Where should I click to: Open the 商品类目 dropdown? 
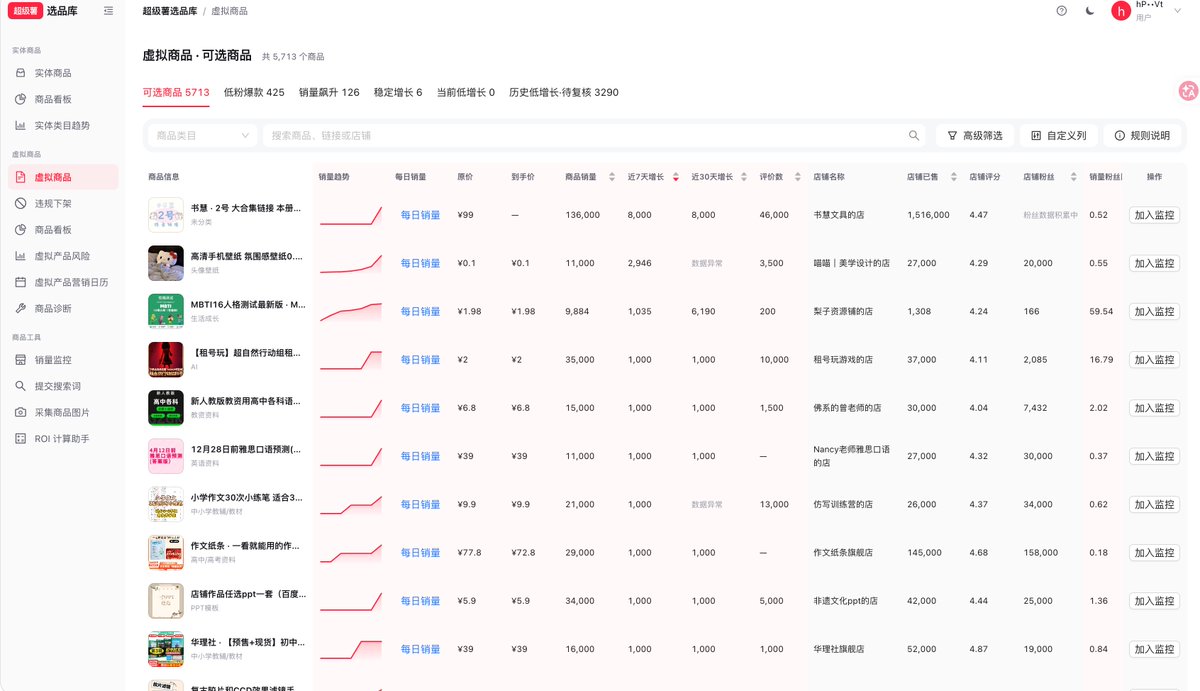203,135
